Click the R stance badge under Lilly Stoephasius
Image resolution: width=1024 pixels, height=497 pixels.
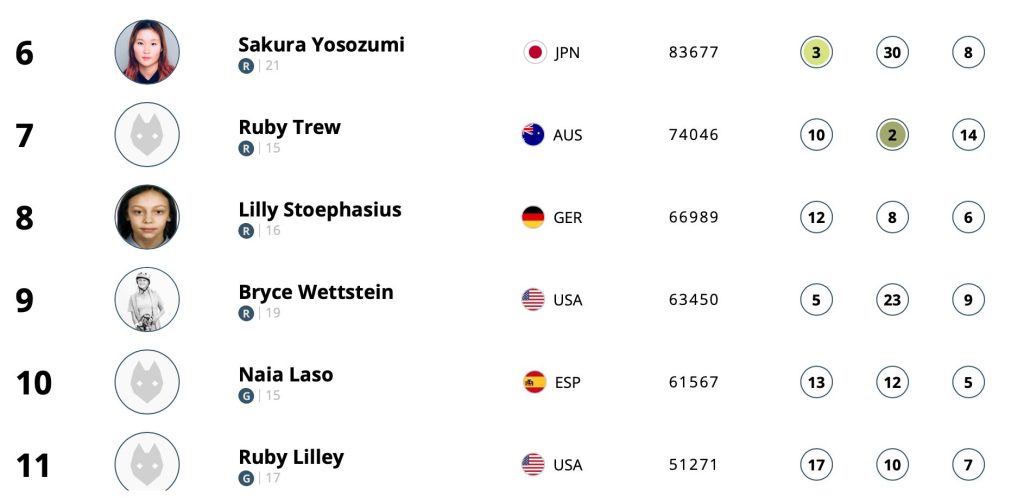[x=246, y=231]
